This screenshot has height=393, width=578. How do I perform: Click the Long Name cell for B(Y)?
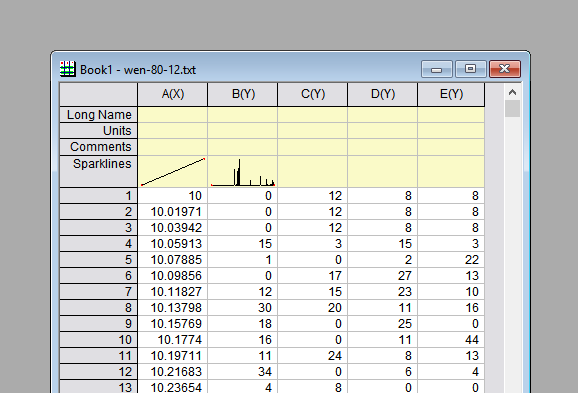[x=243, y=115]
